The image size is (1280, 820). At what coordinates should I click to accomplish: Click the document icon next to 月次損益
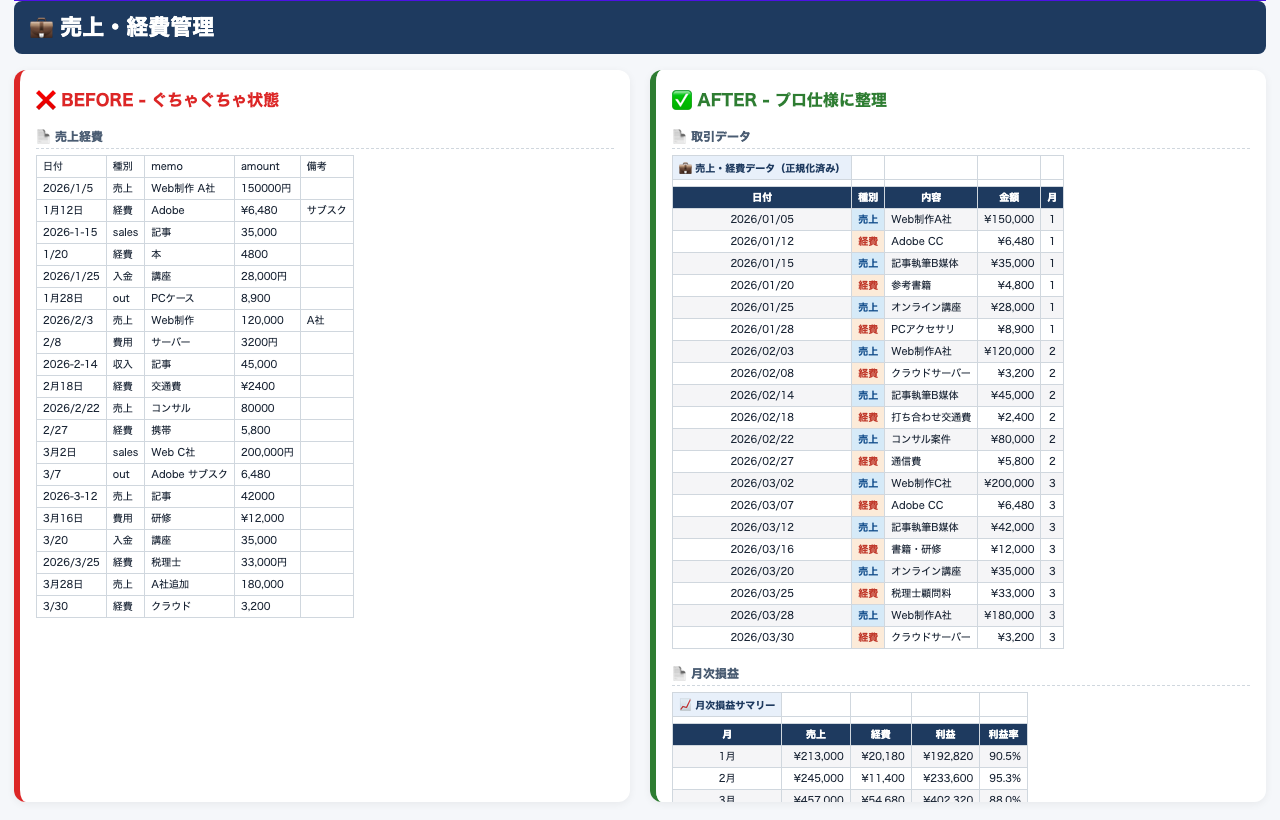coord(679,673)
